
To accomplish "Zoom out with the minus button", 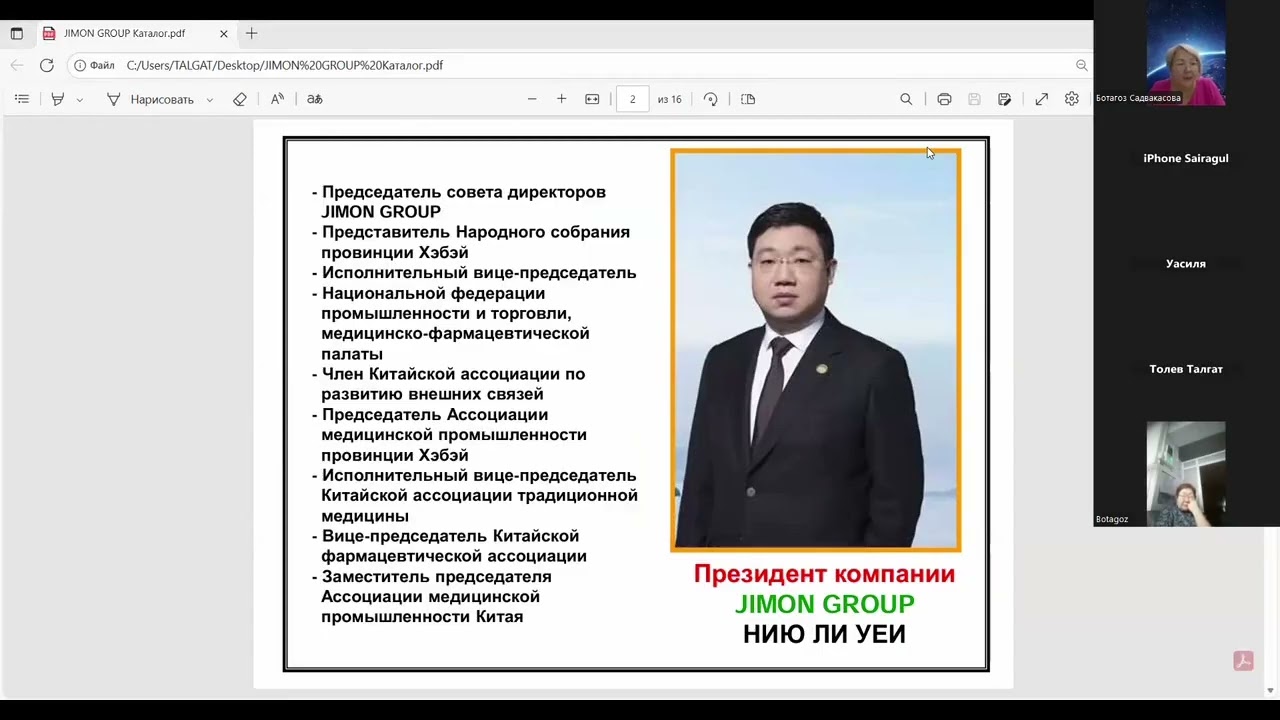I will pyautogui.click(x=532, y=99).
